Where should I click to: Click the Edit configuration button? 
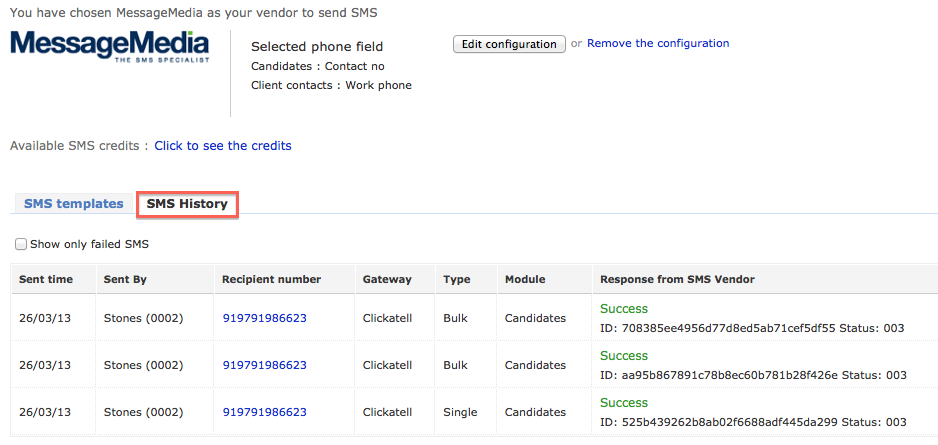click(x=509, y=44)
